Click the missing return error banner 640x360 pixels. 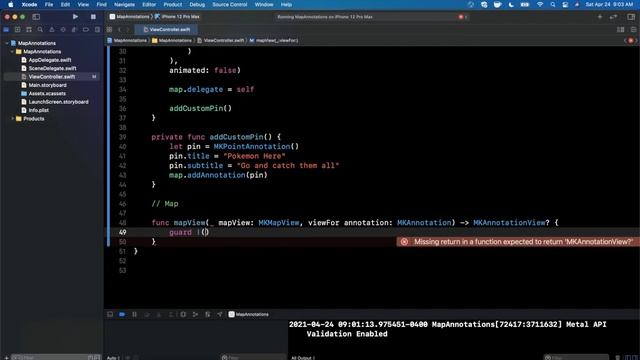(518, 242)
